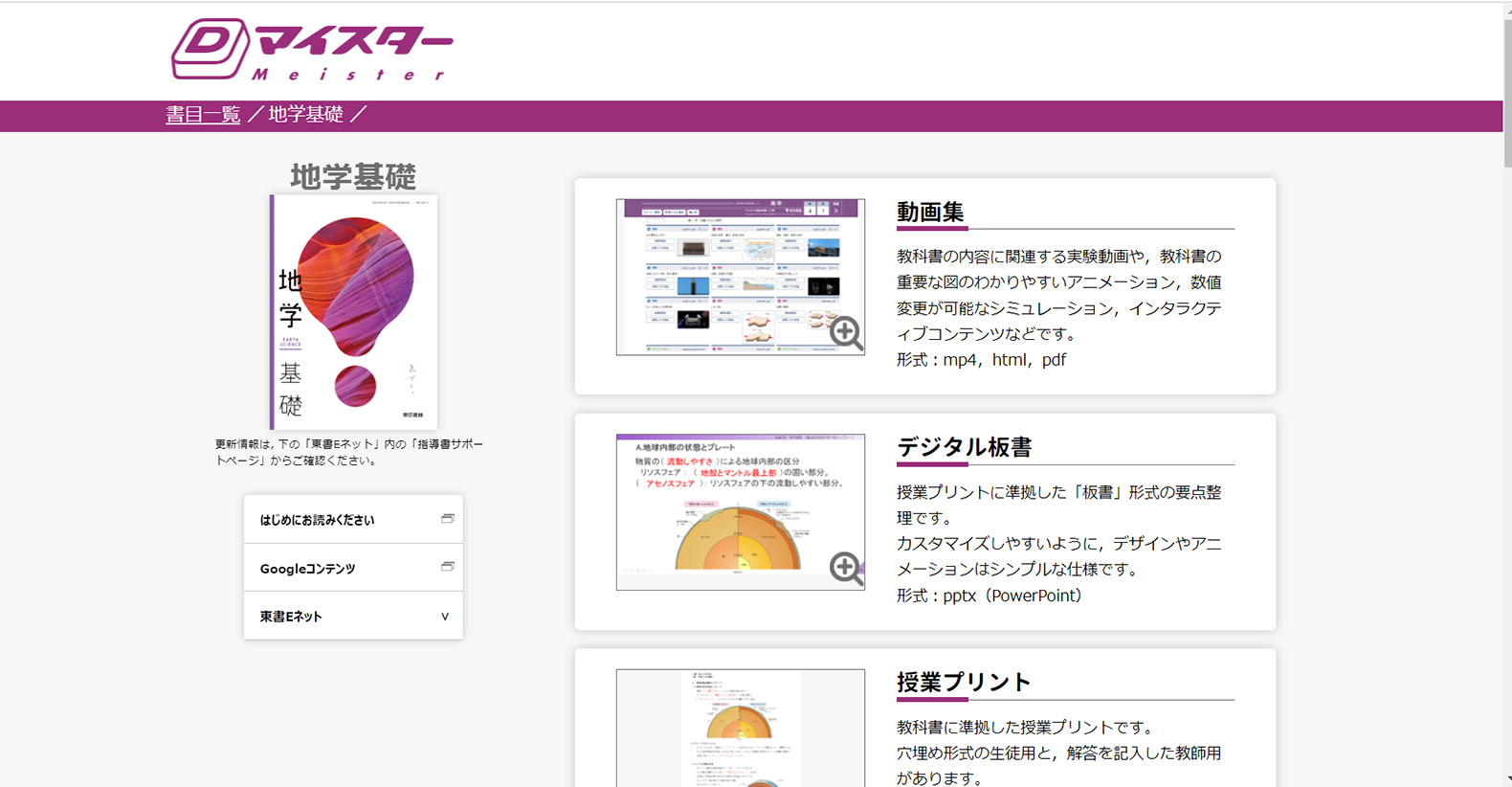Open はじめにお読みください menu item
The image size is (1512, 787).
point(318,520)
